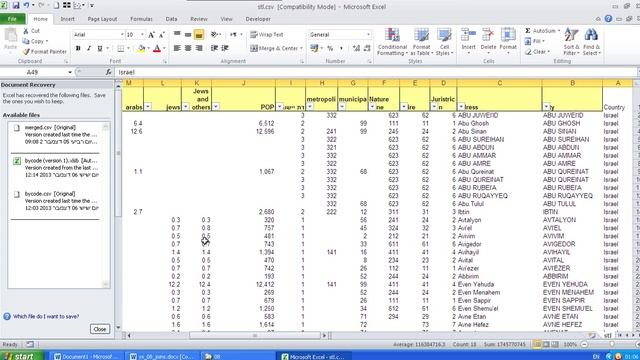Click the Name Box showing A49

(x=33, y=72)
